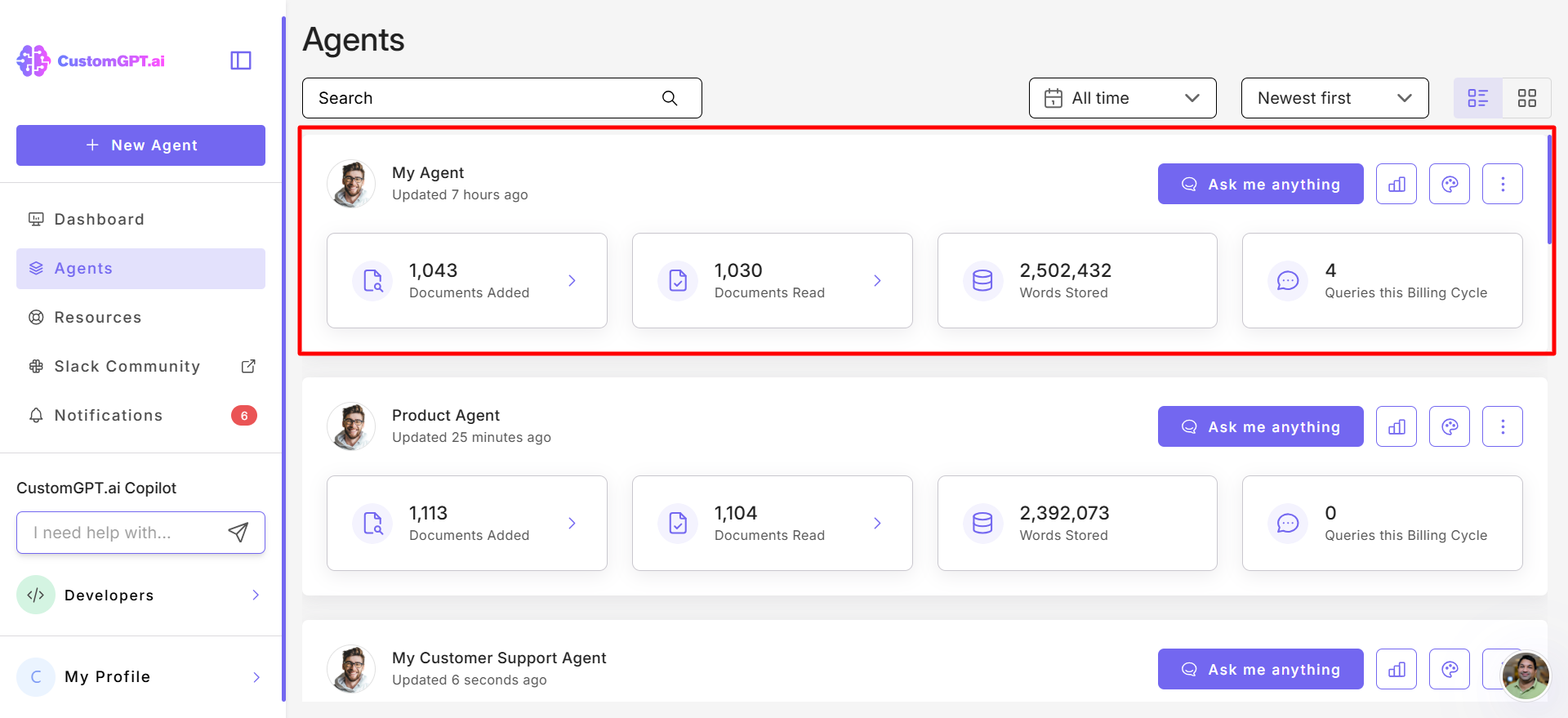Open the three-dot menu for Product Agent

tap(1503, 426)
